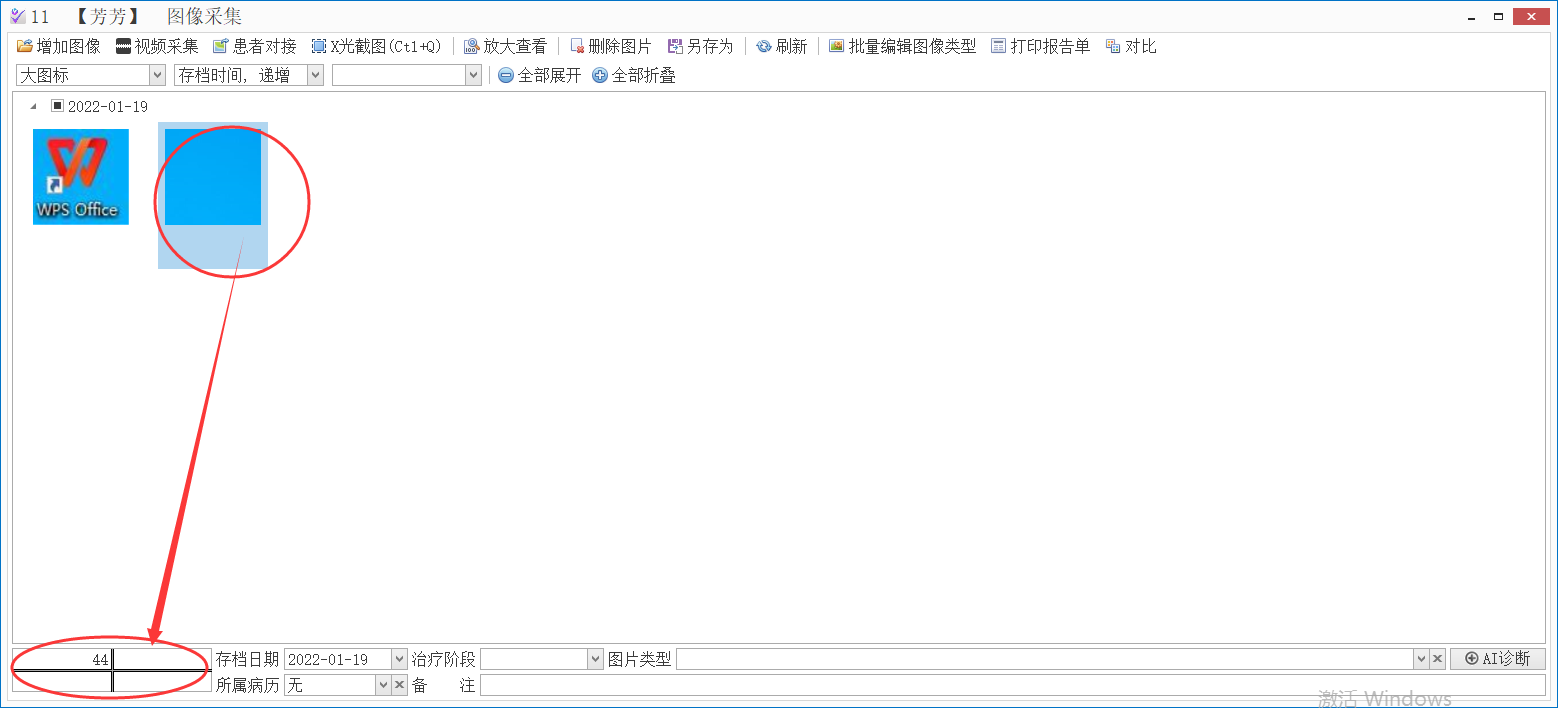Click the 2022-01-19 group date label
The width and height of the screenshot is (1558, 708).
tap(108, 107)
